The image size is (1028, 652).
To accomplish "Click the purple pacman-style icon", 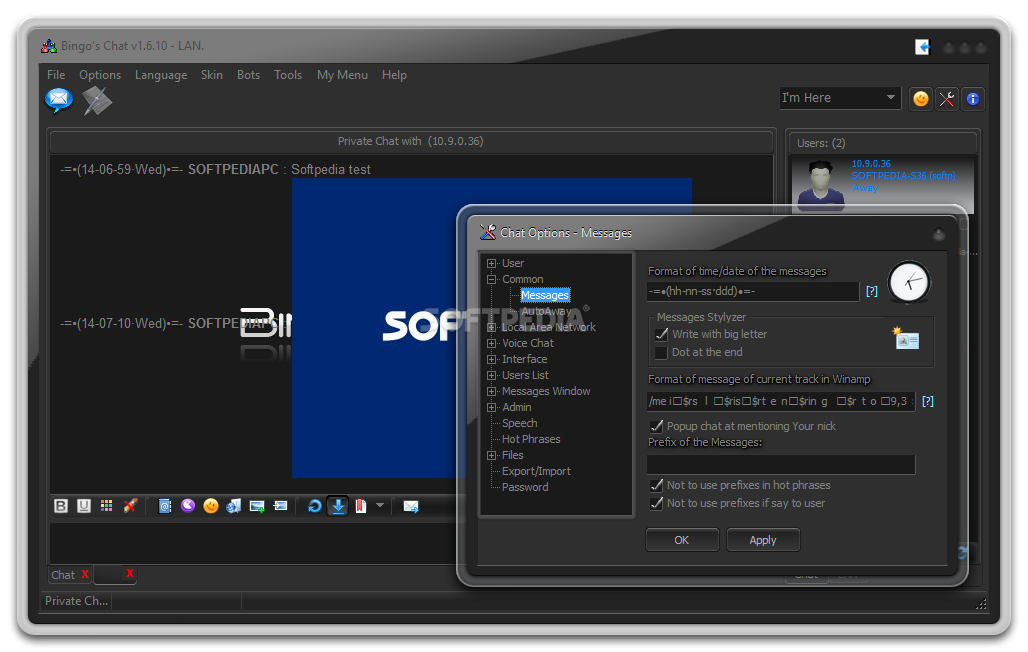I will click(x=188, y=505).
